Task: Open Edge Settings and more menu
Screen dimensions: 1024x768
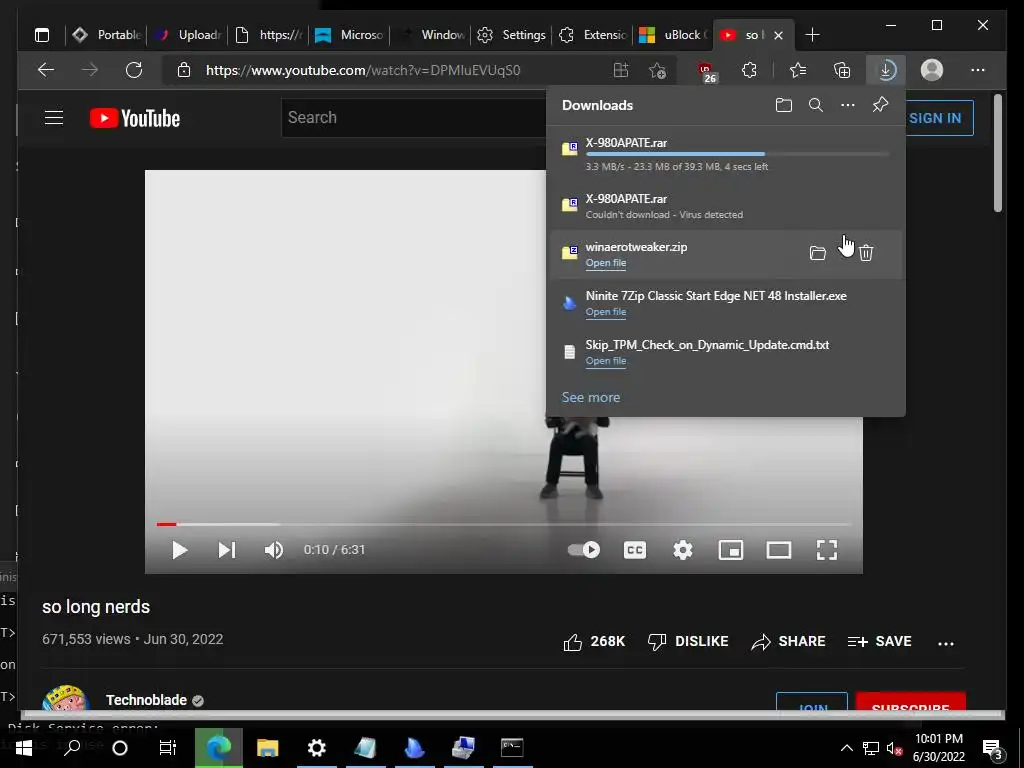Action: coord(978,70)
